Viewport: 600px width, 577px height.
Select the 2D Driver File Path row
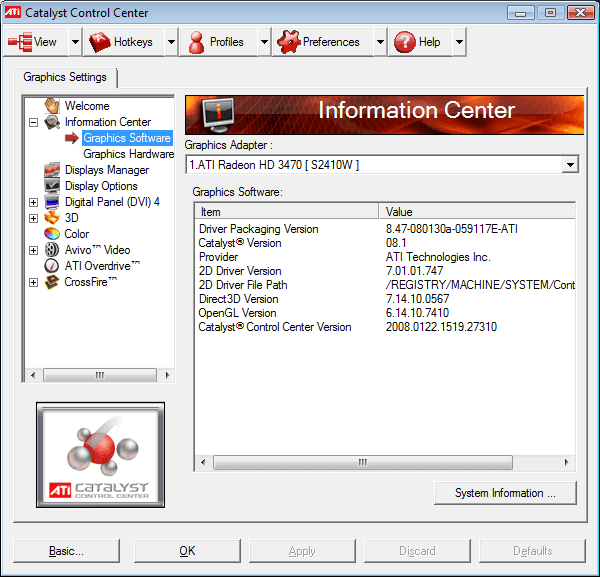tap(385, 285)
